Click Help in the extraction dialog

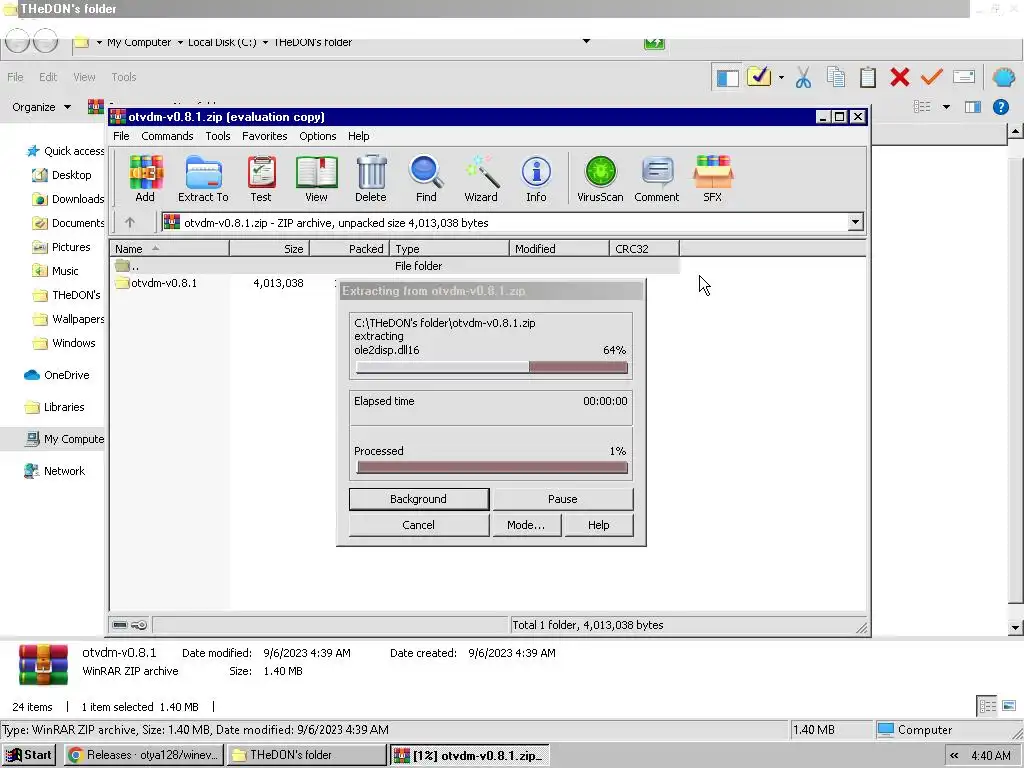pos(598,525)
